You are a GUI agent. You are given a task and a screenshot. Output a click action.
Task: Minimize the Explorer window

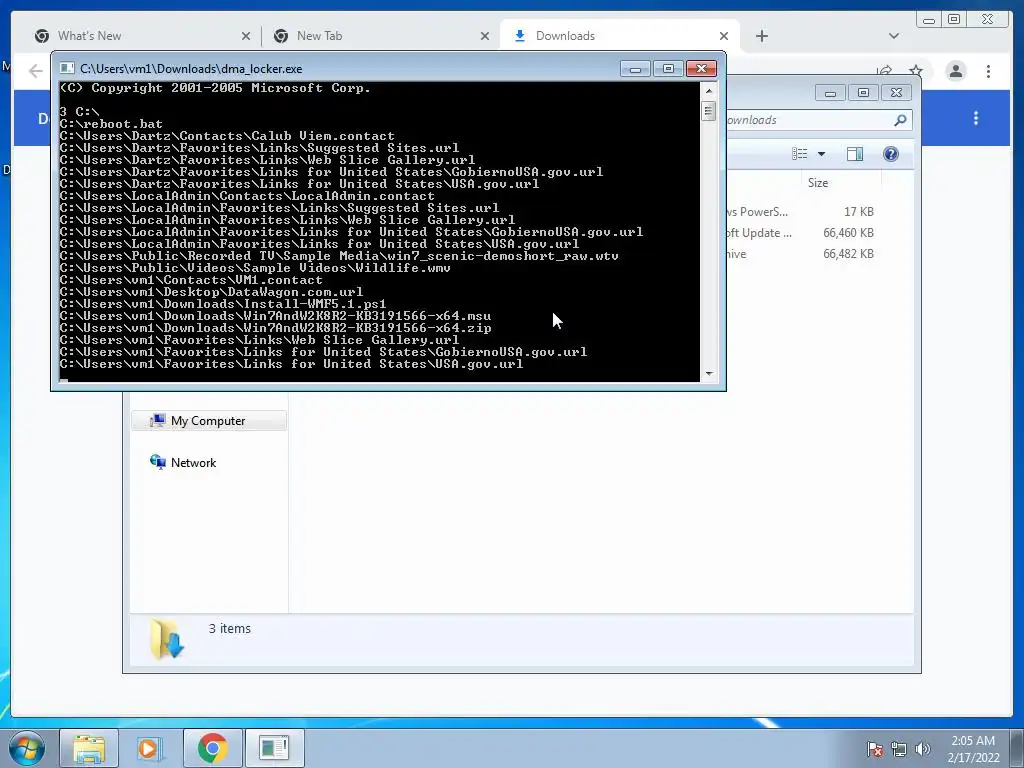[830, 93]
